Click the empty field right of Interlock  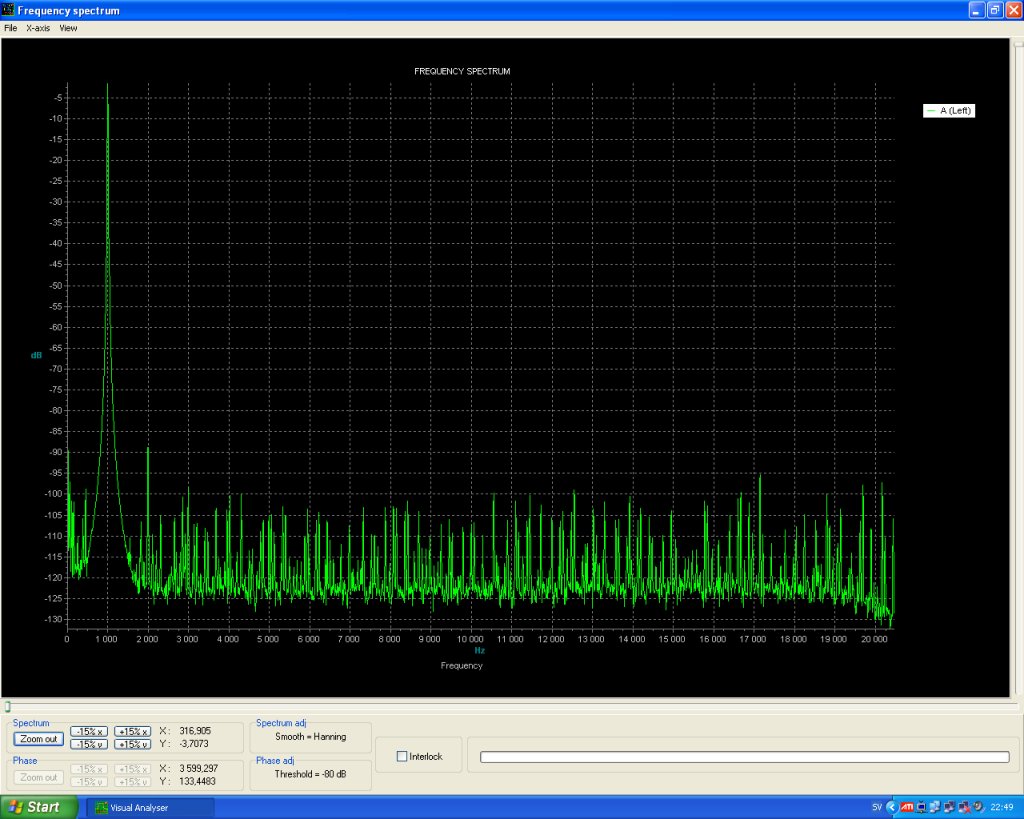744,756
